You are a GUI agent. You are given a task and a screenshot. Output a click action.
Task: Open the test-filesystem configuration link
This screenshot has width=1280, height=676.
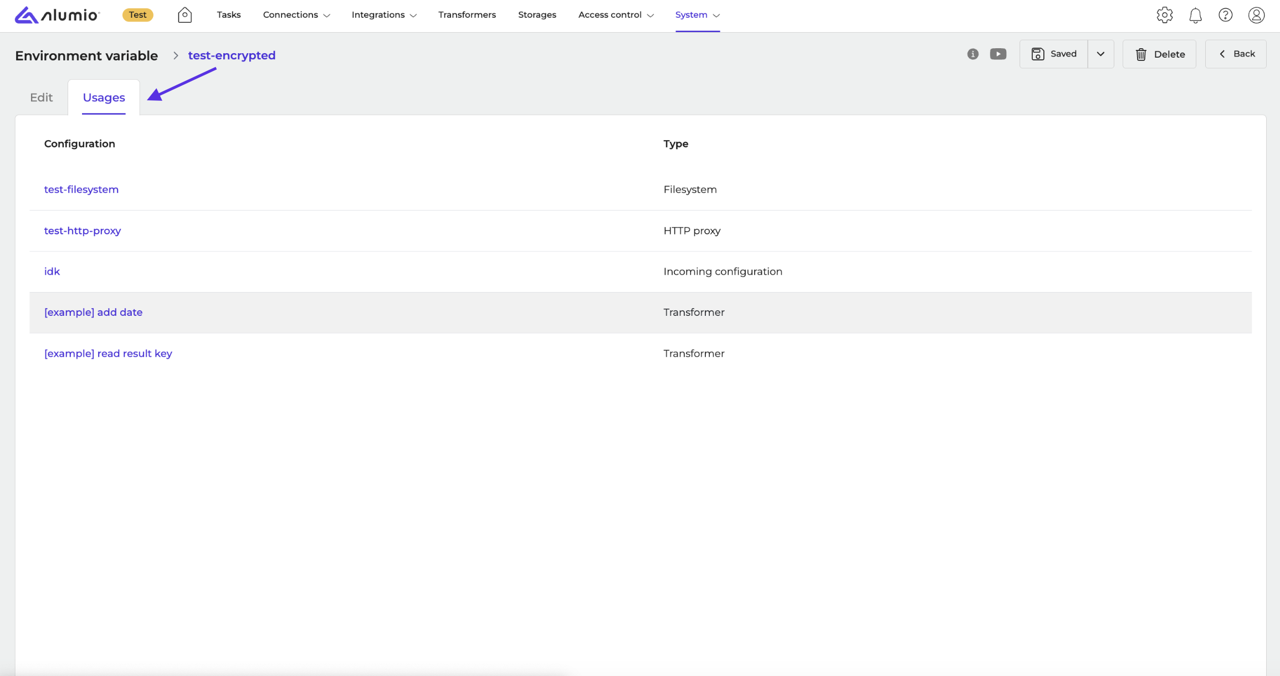tap(81, 189)
